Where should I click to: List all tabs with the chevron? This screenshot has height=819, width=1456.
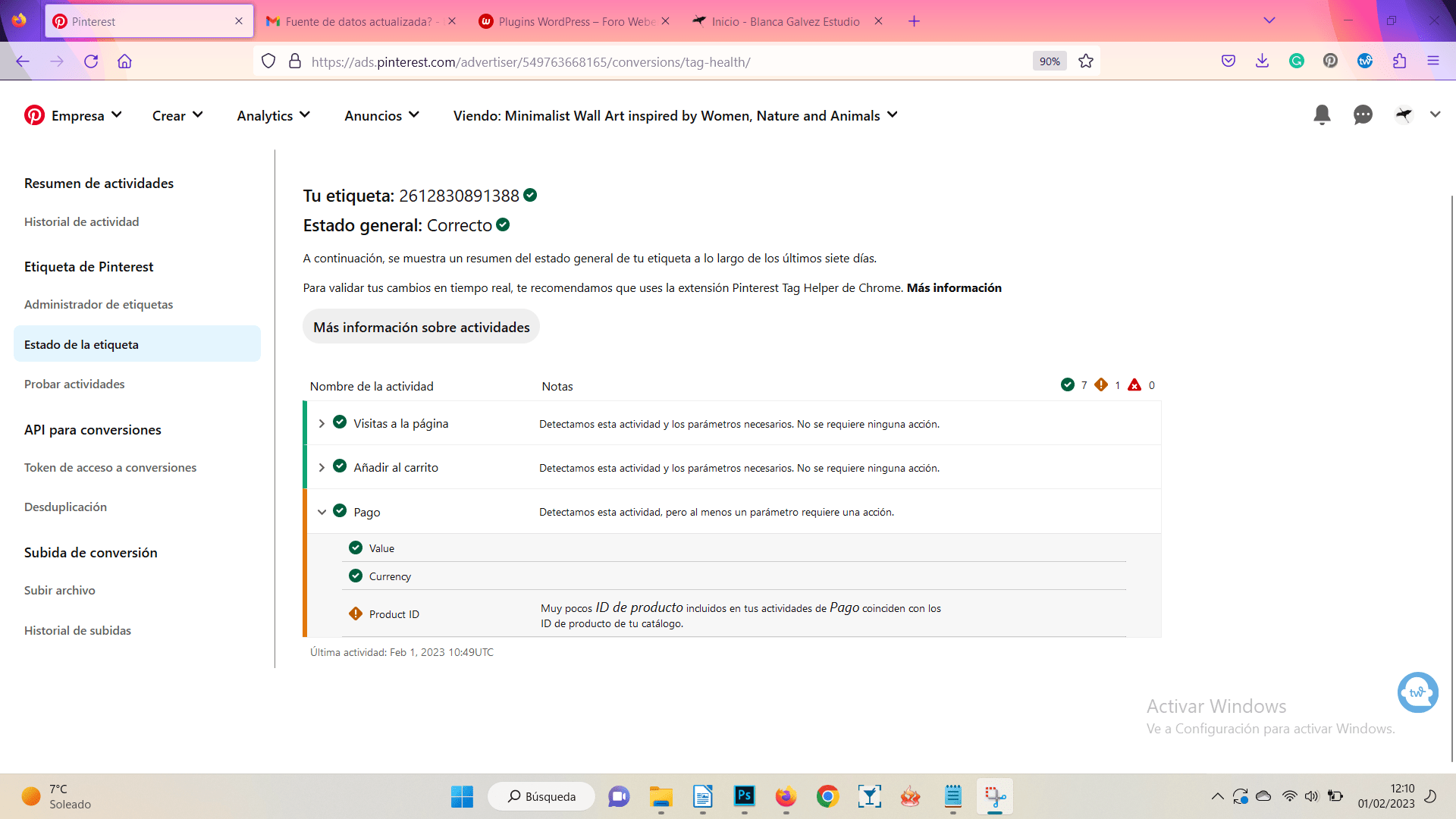point(1269,20)
